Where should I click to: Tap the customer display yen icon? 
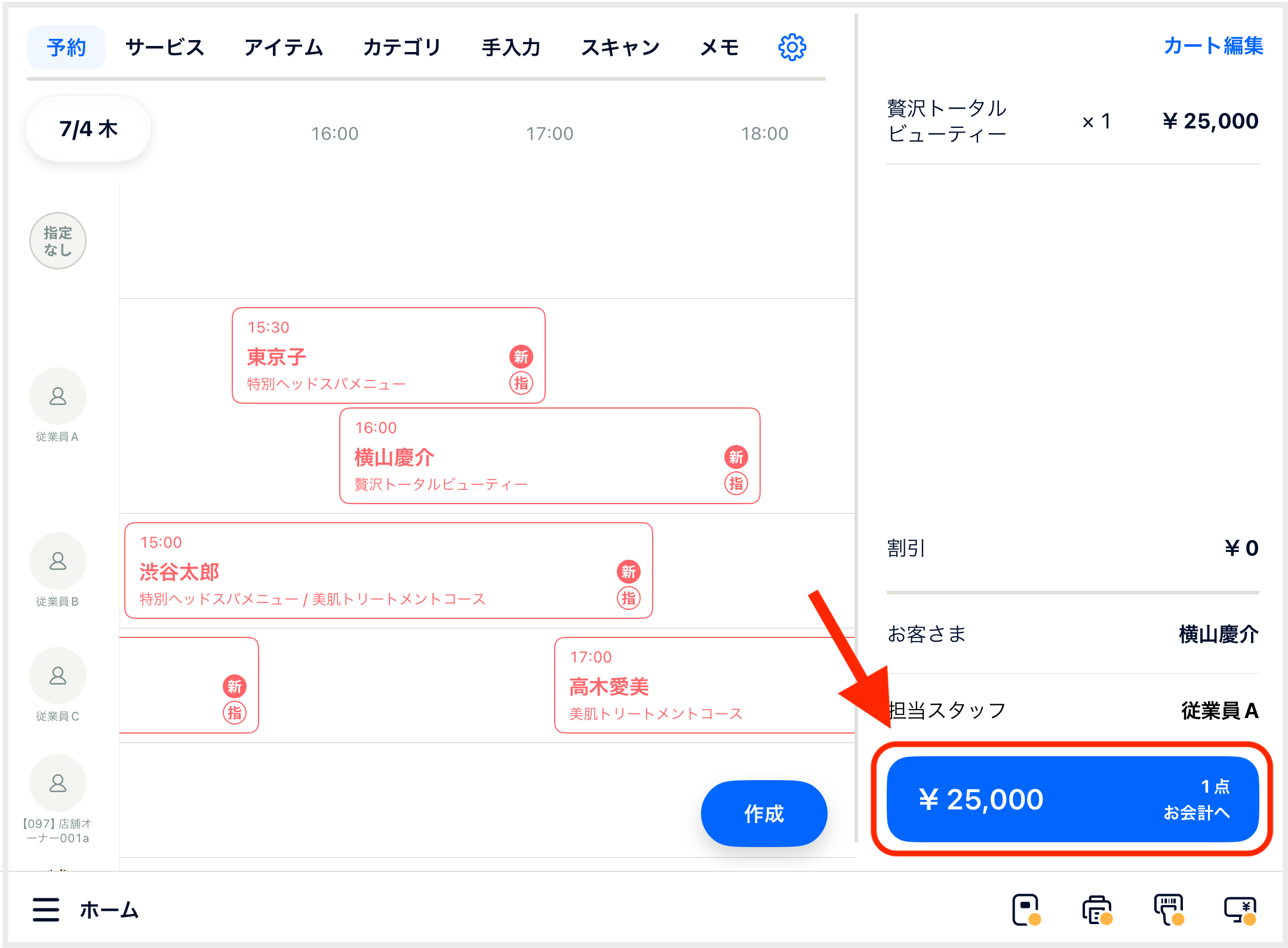click(1241, 910)
